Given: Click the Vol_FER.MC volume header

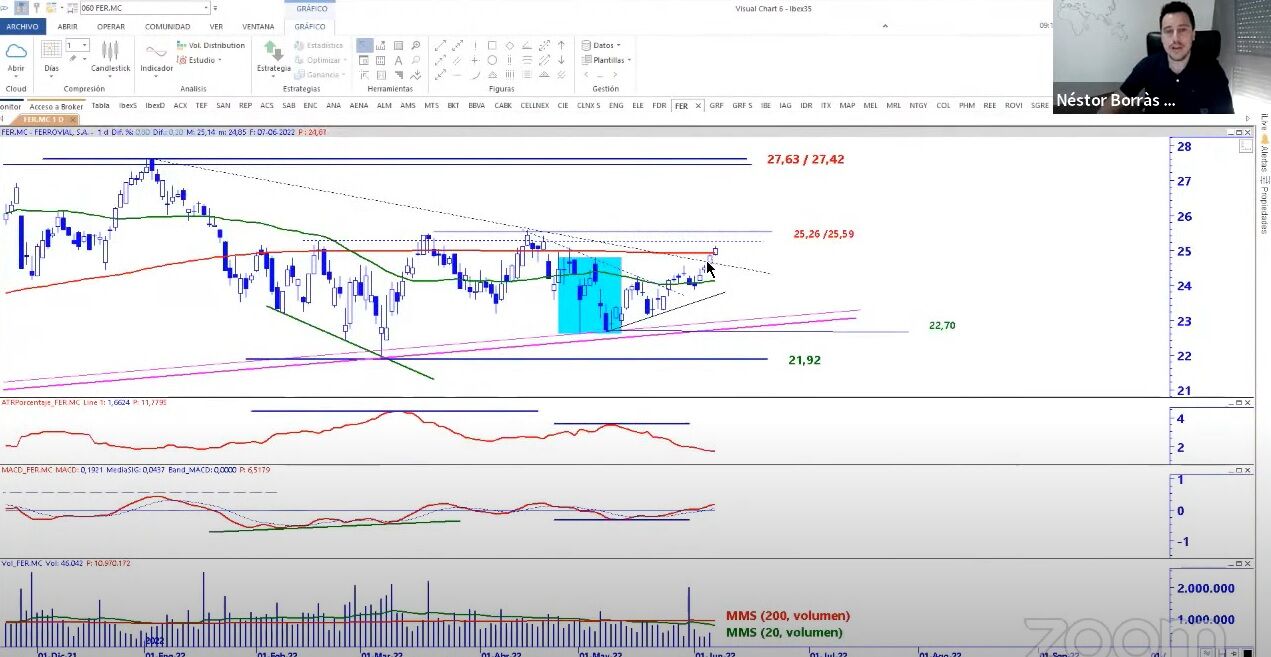Looking at the screenshot, I should click(x=66, y=563).
